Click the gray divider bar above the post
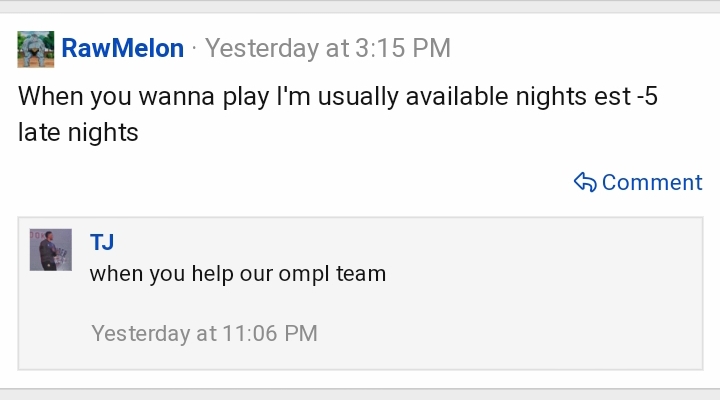This screenshot has width=720, height=400. tap(360, 6)
